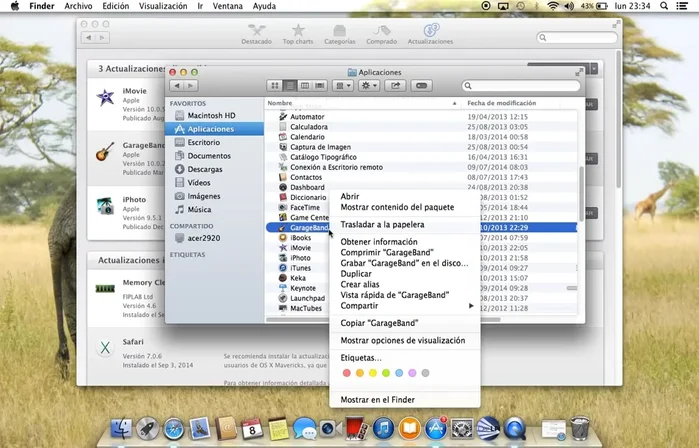Switch Finder to icon view
Image resolution: width=699 pixels, height=448 pixels.
coord(275,86)
